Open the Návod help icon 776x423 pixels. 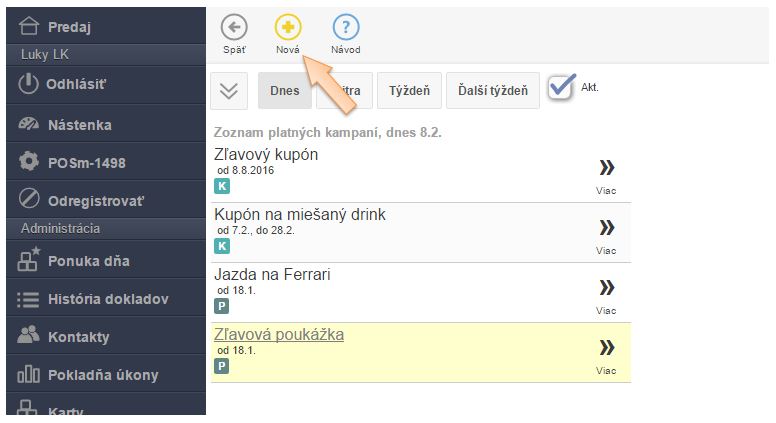(345, 27)
